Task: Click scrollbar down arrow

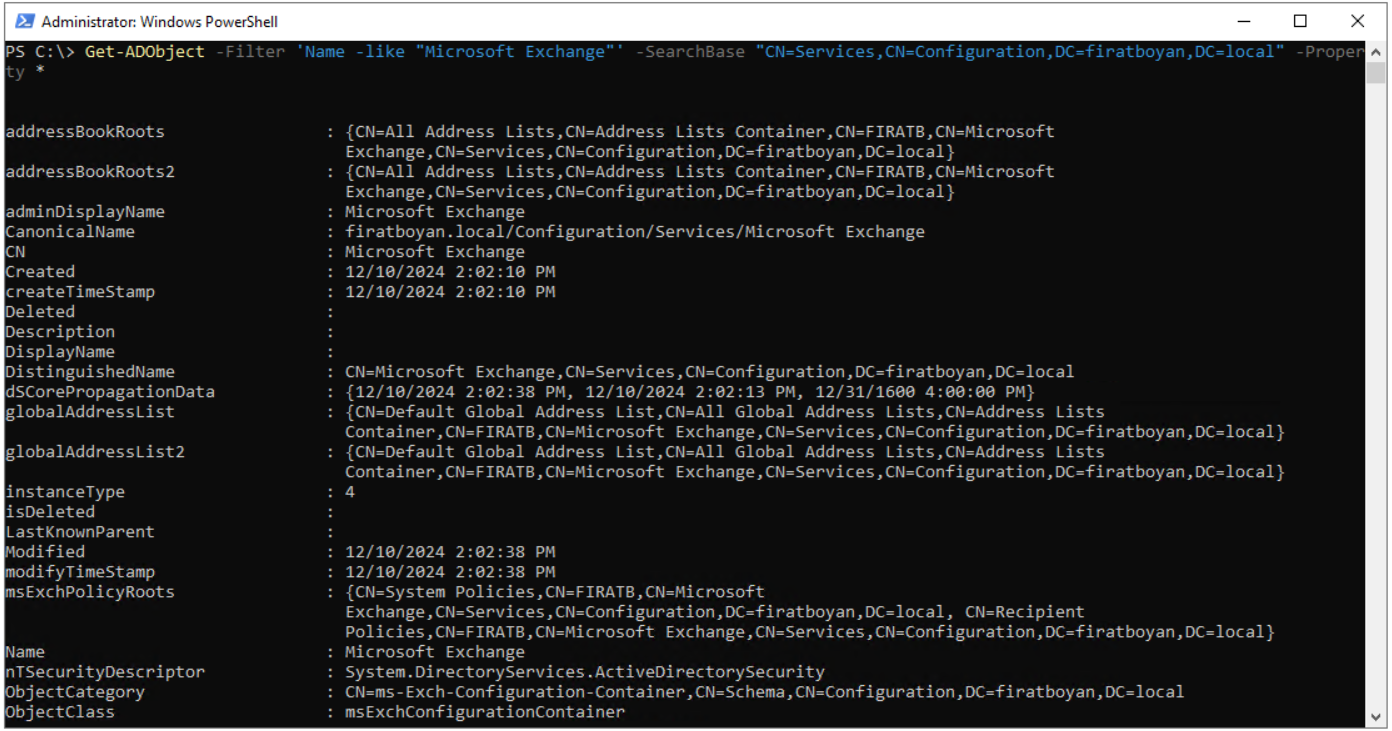Action: [1377, 715]
